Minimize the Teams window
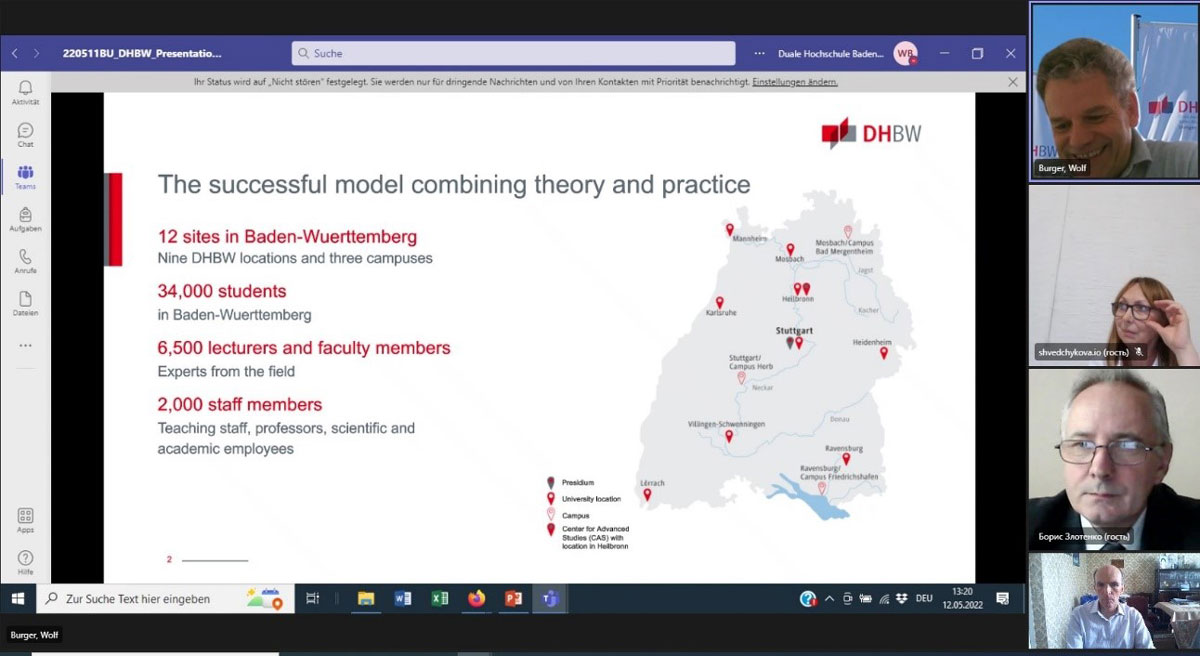Screen dimensions: 1200x656 (945, 53)
